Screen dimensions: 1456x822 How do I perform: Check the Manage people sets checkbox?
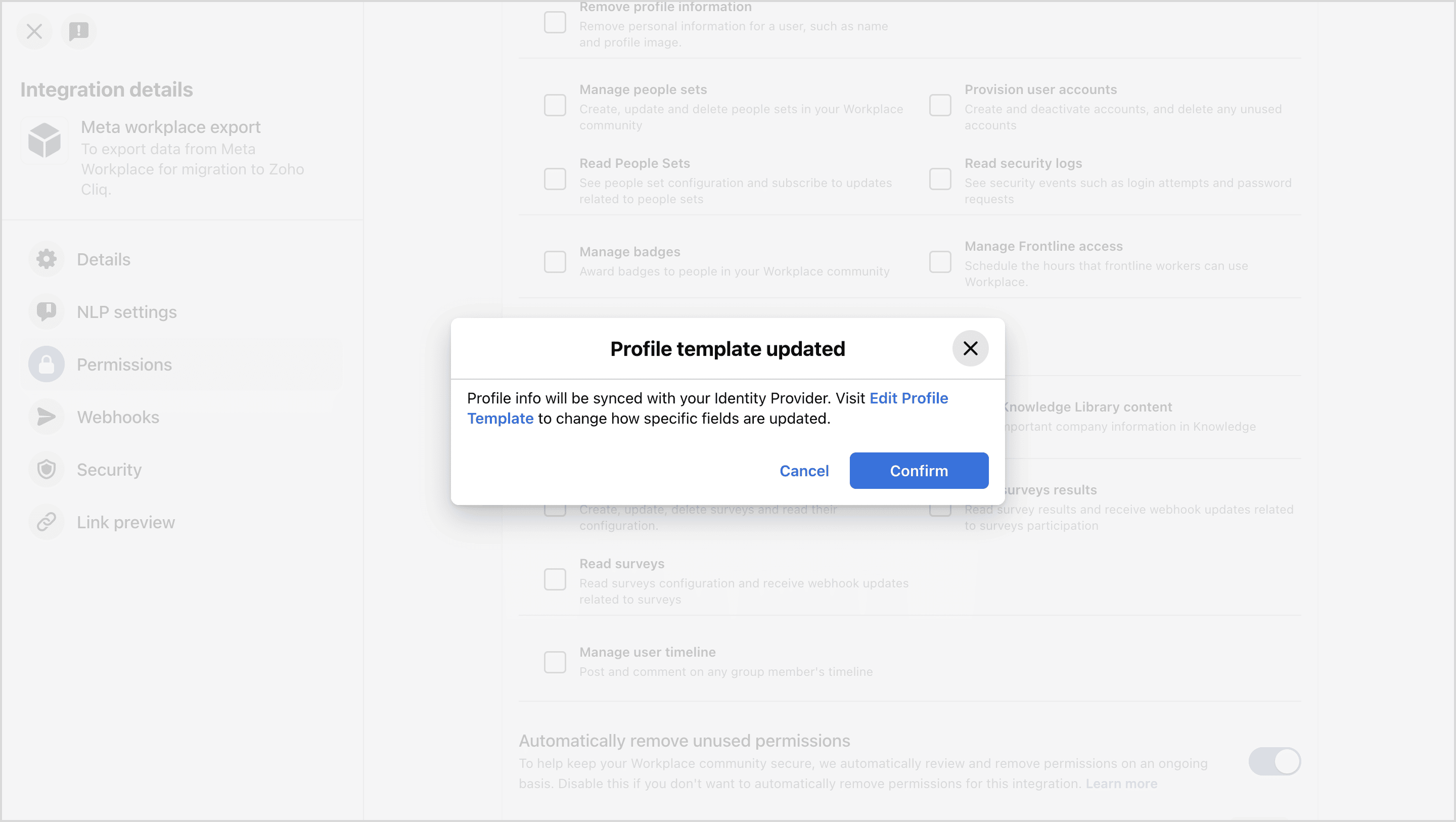pos(555,106)
